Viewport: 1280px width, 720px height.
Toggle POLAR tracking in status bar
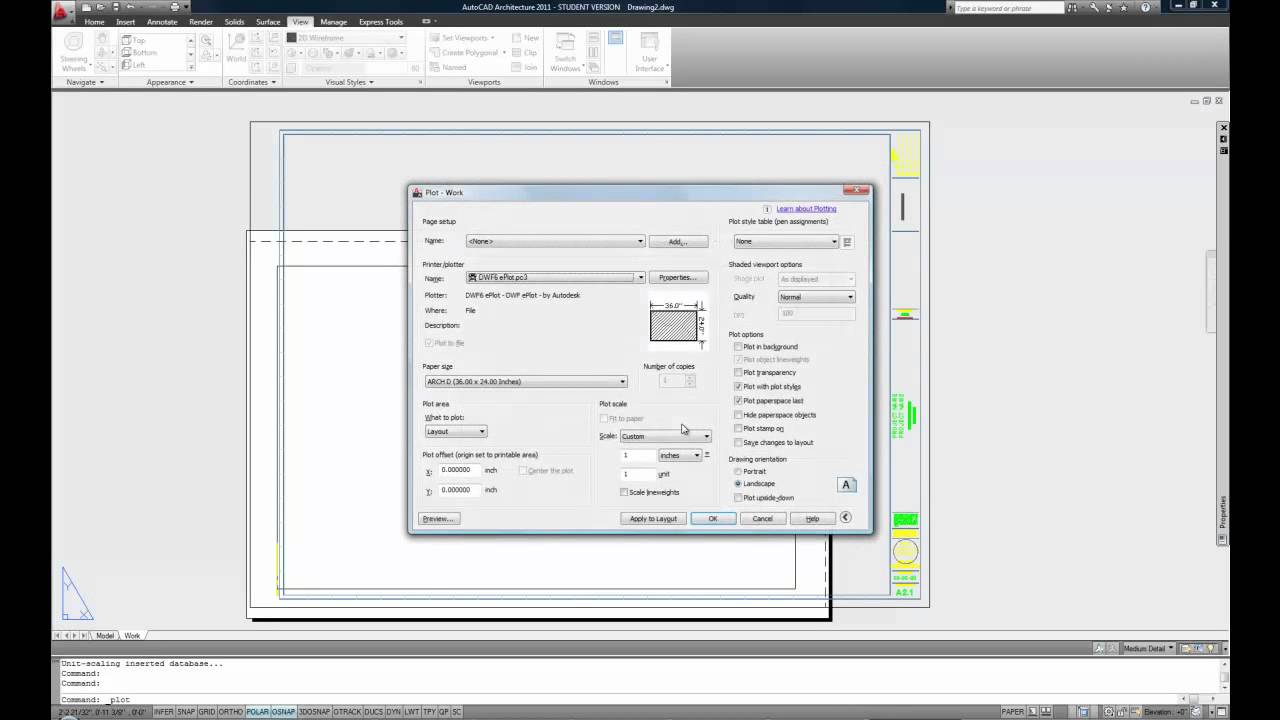258,712
